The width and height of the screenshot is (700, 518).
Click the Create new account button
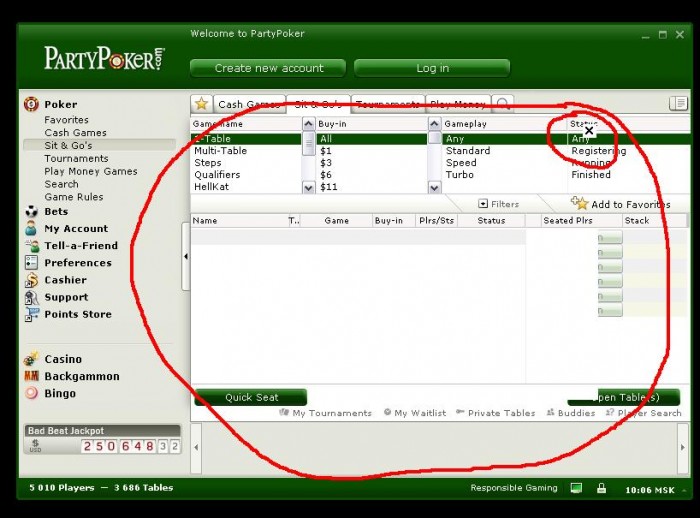(268, 68)
